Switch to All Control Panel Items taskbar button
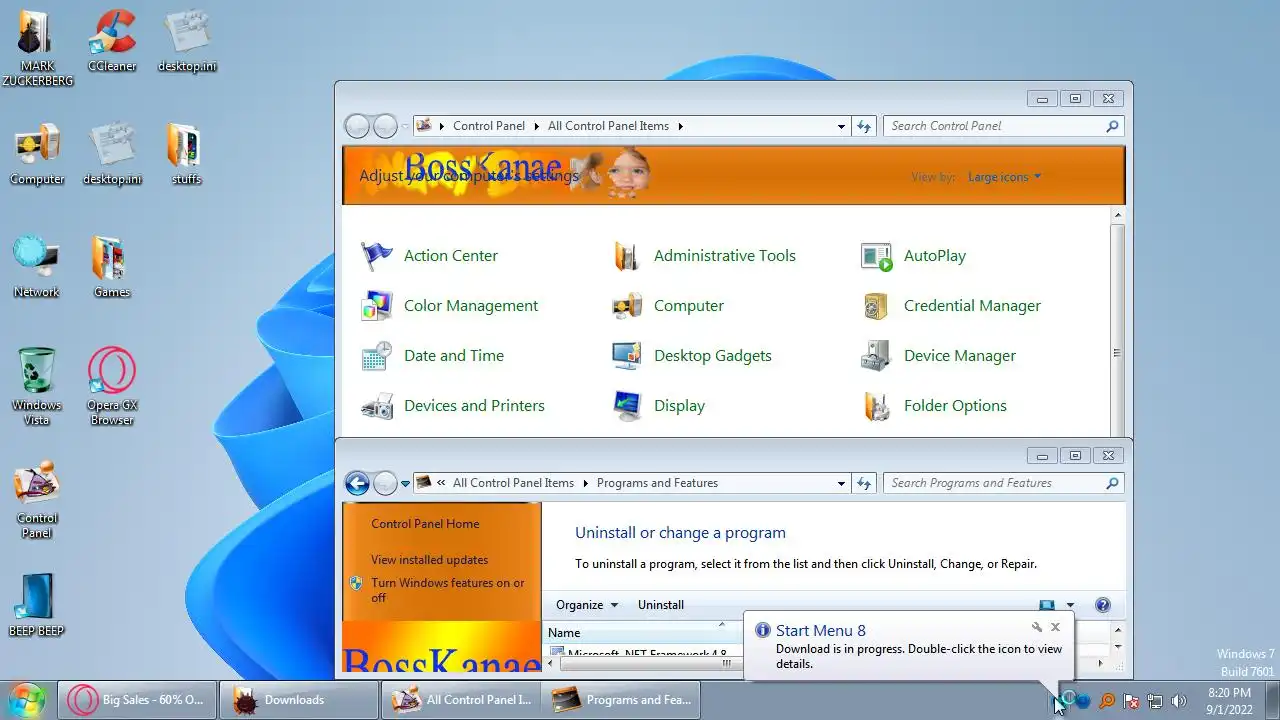 [x=460, y=700]
